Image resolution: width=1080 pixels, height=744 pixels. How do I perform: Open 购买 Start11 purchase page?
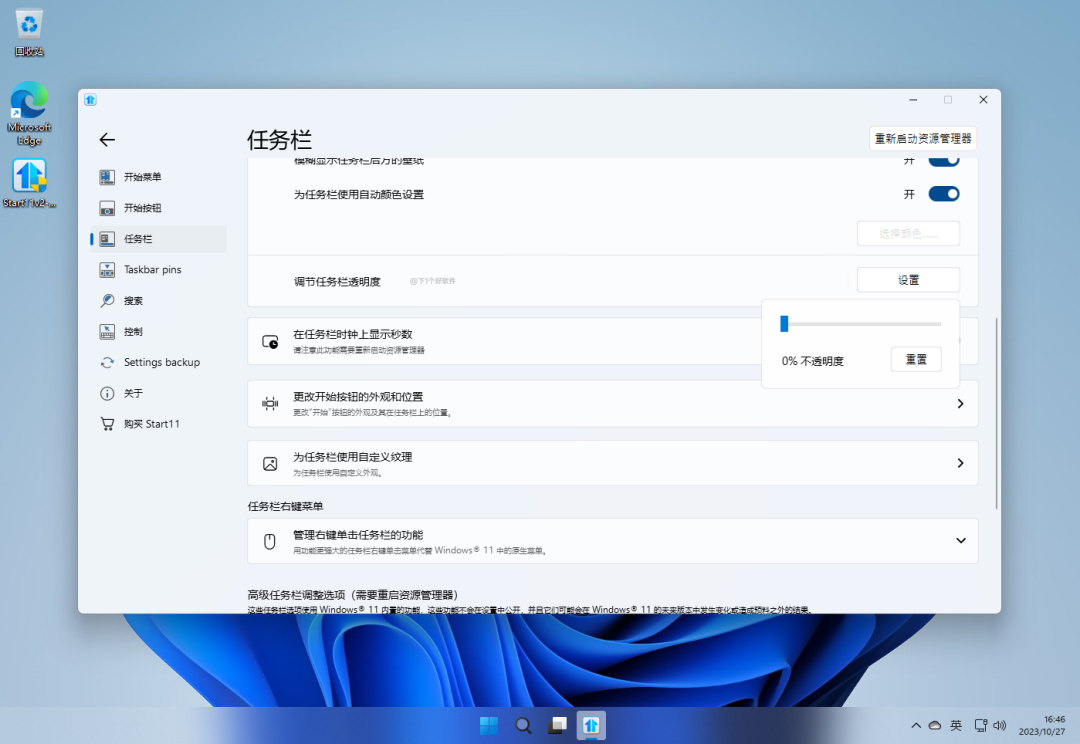(x=158, y=424)
